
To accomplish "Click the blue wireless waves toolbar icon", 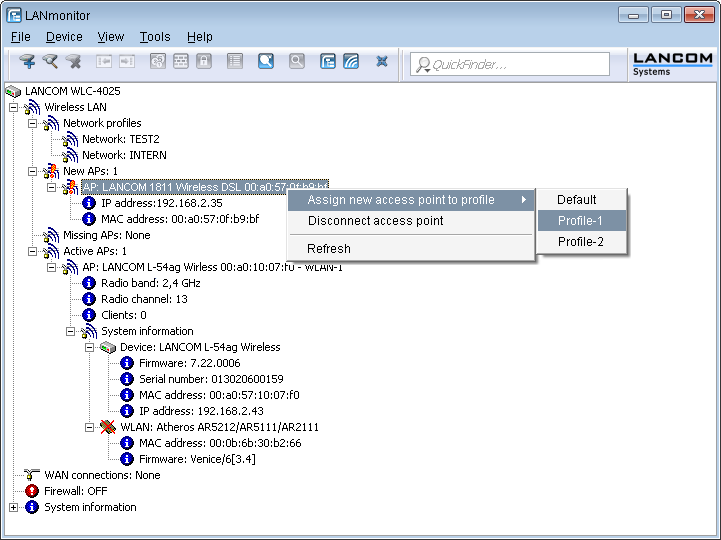I will click(351, 62).
